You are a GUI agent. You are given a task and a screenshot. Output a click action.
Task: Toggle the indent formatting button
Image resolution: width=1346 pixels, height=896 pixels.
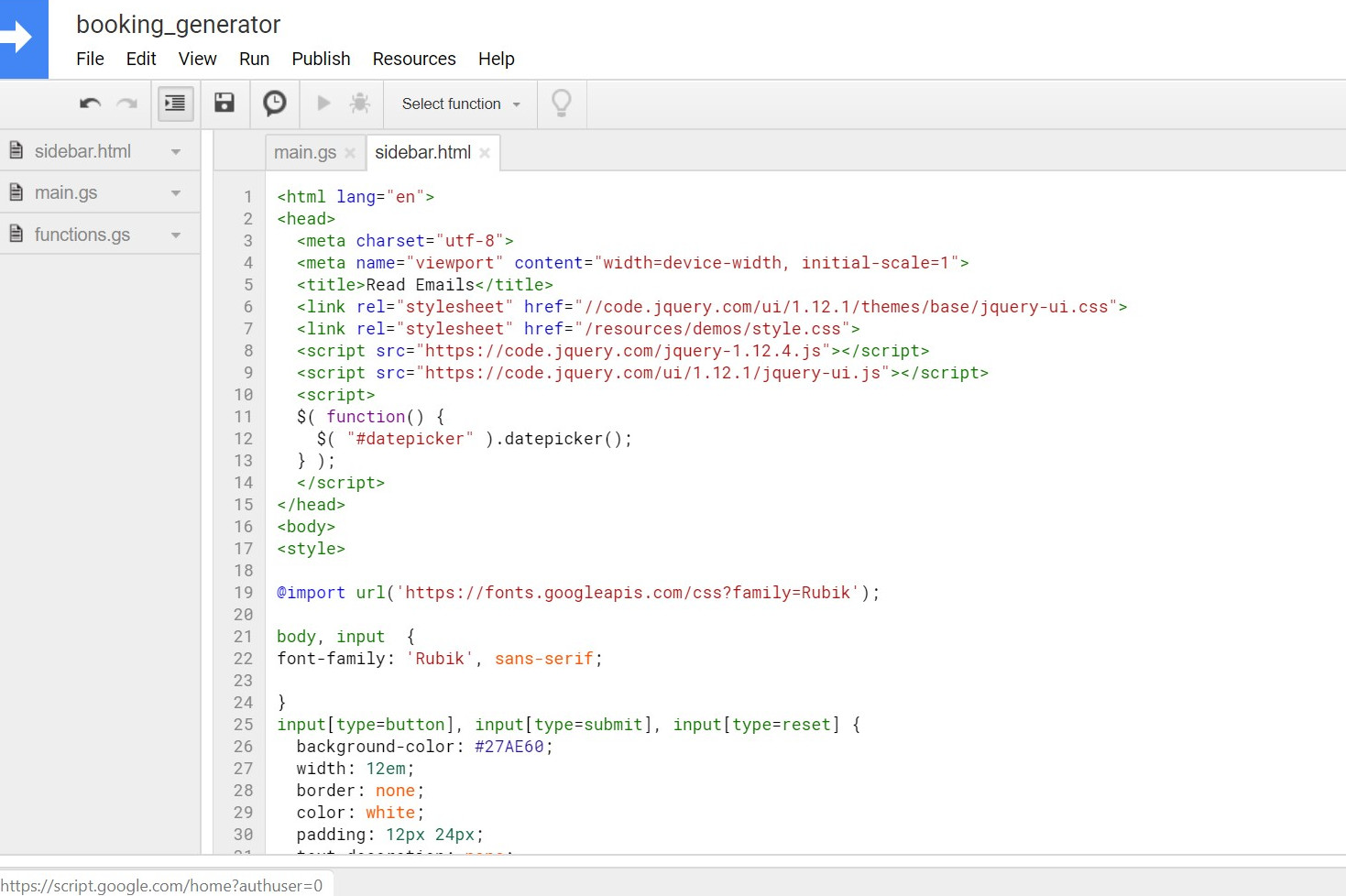(175, 104)
